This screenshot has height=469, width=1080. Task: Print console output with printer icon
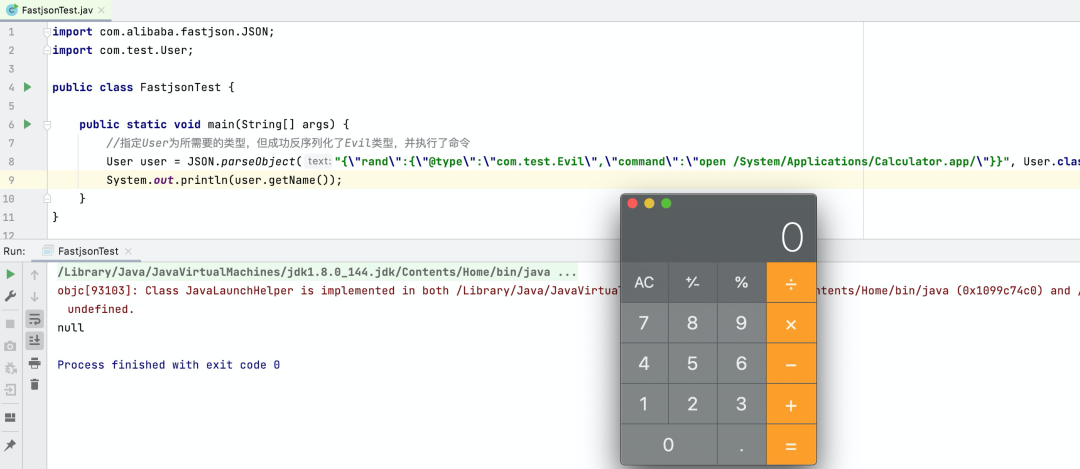point(34,363)
